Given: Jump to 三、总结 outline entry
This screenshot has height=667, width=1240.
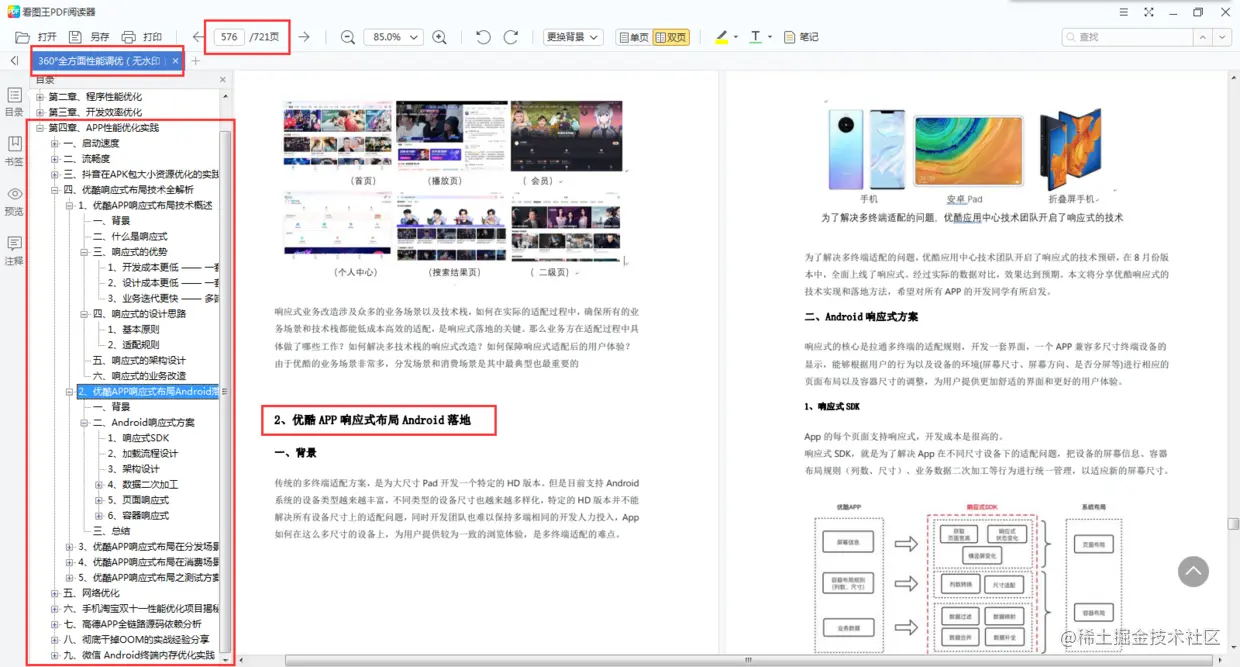Looking at the screenshot, I should [x=111, y=531].
